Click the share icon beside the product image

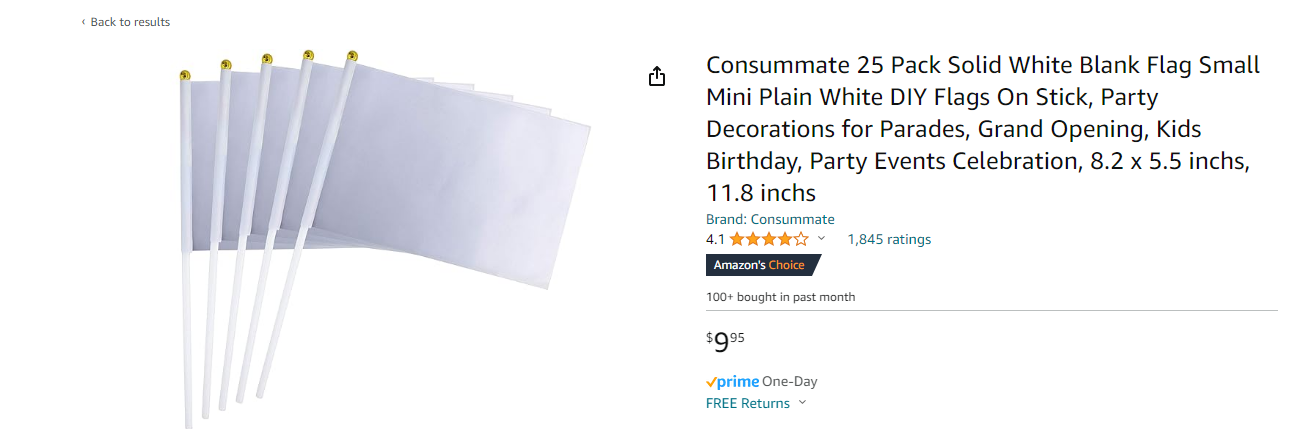point(657,77)
